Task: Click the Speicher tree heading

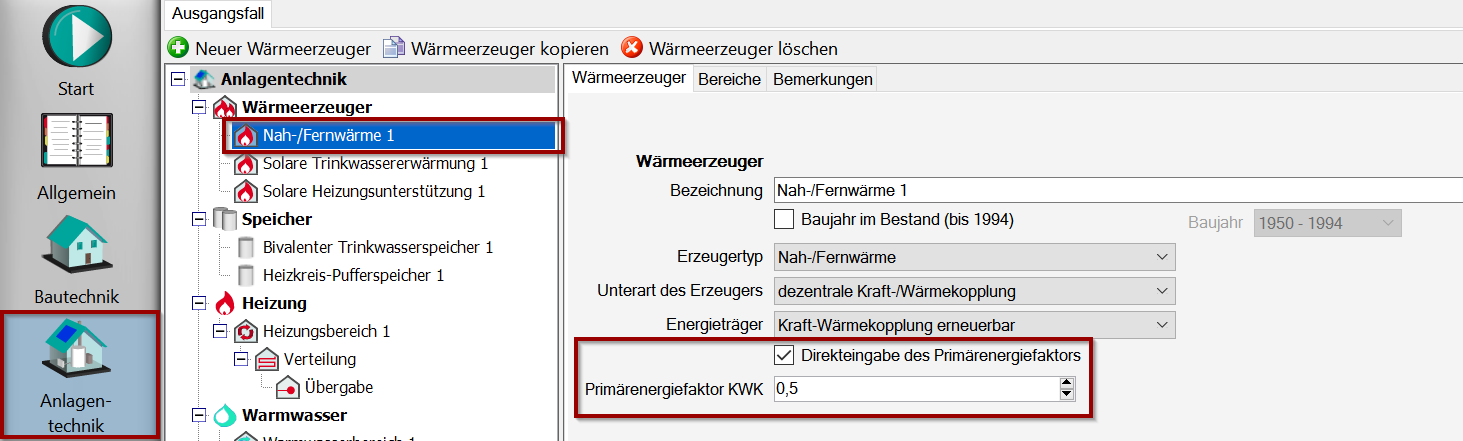Action: click(x=277, y=219)
